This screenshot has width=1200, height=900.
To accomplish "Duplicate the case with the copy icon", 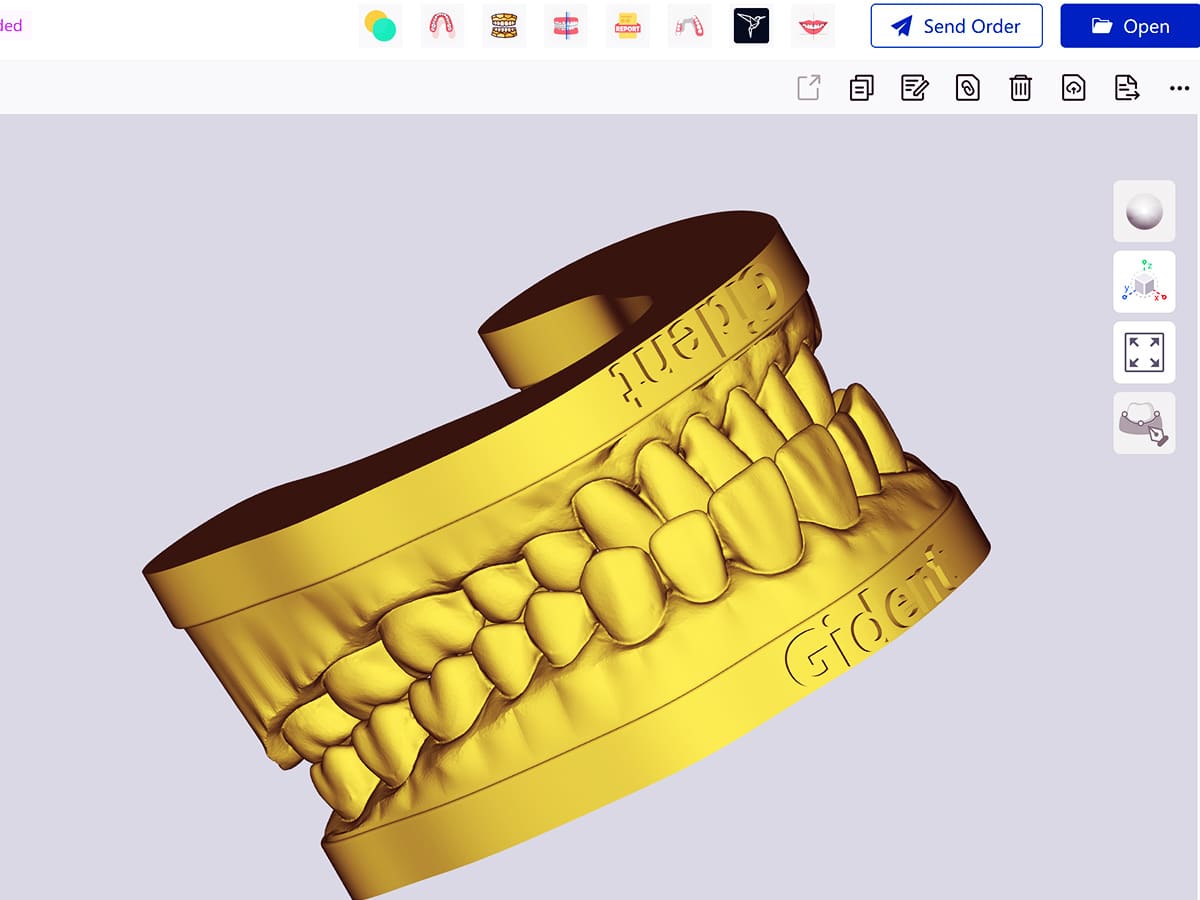I will coord(861,88).
